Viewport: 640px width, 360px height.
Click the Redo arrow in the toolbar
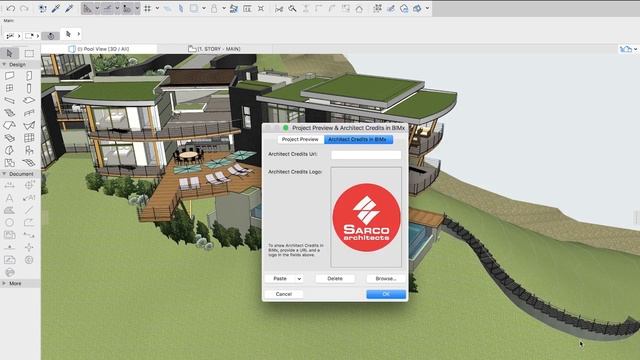[24, 8]
